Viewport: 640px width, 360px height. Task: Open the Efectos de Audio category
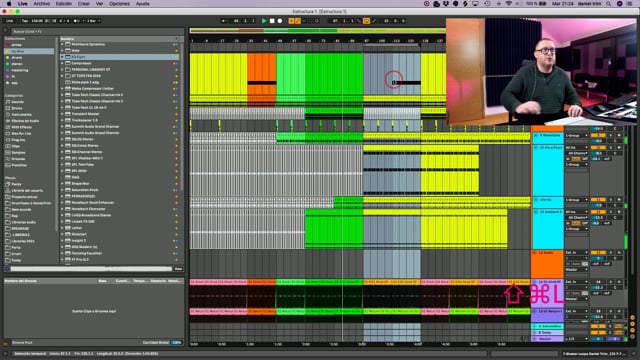[25, 121]
